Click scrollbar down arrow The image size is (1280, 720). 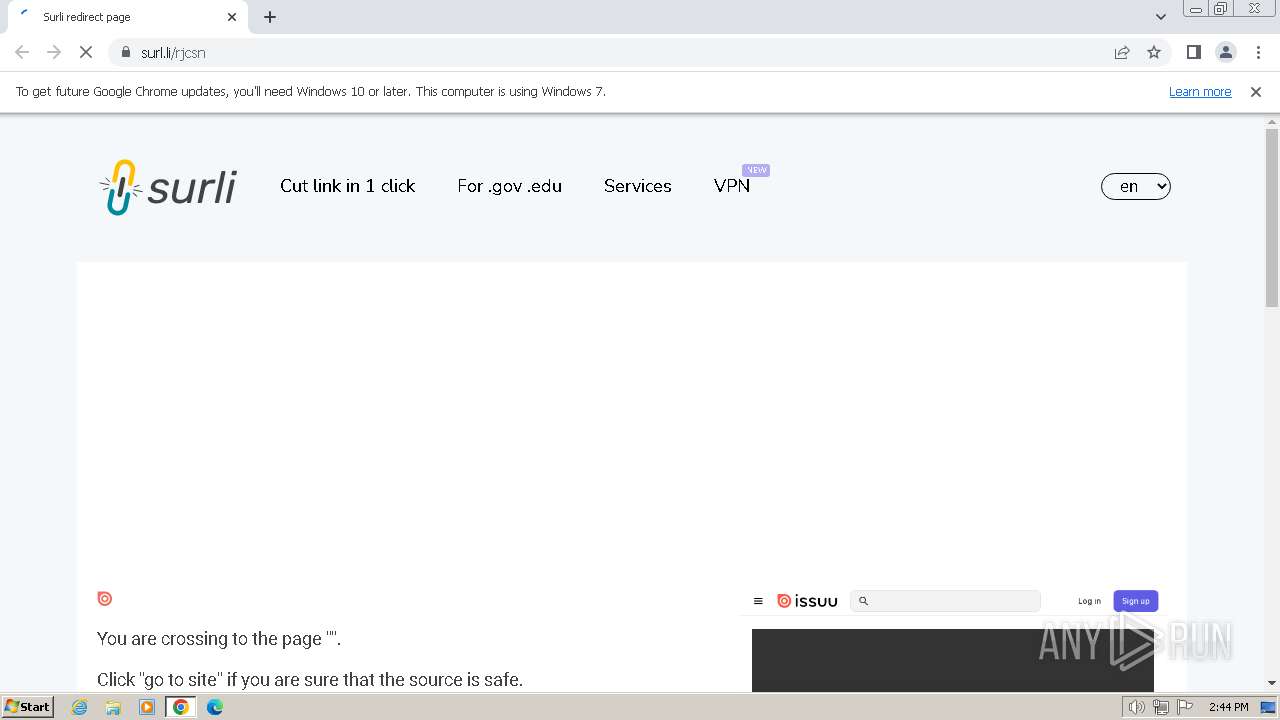click(x=1272, y=683)
